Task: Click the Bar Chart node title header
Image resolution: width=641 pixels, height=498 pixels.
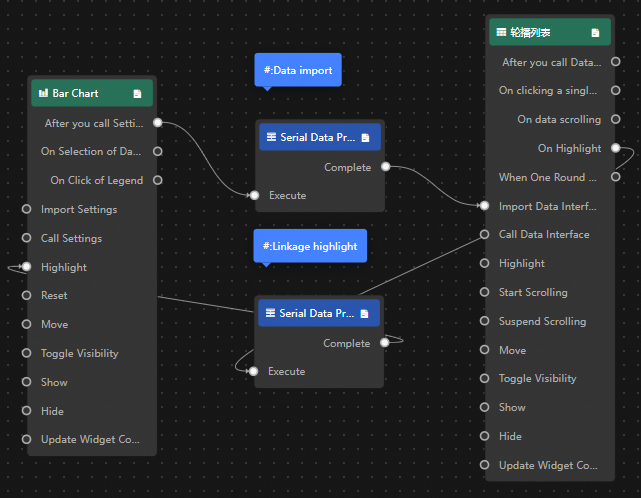Action: [x=92, y=93]
